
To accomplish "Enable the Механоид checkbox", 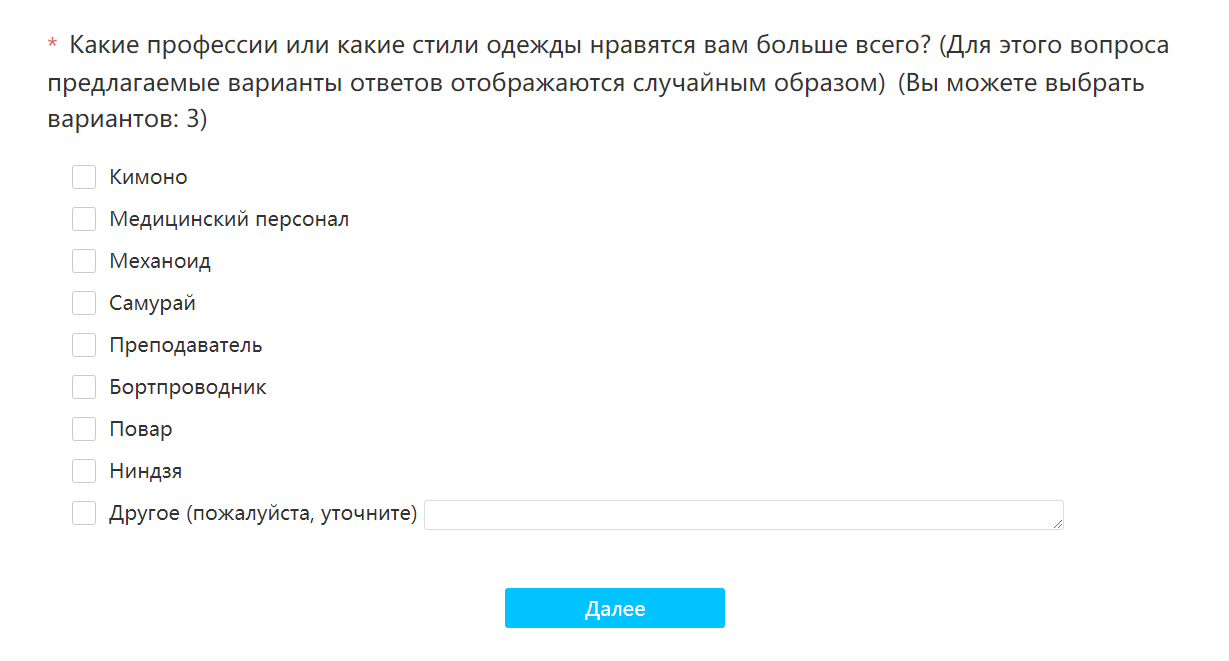I will click(84, 261).
